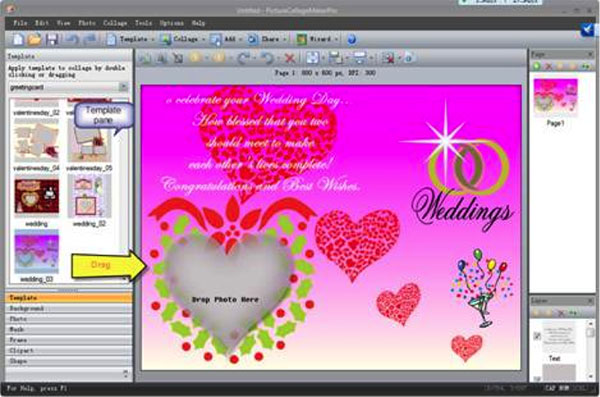Close the Layer panel
The height and width of the screenshot is (397, 600).
pos(590,301)
